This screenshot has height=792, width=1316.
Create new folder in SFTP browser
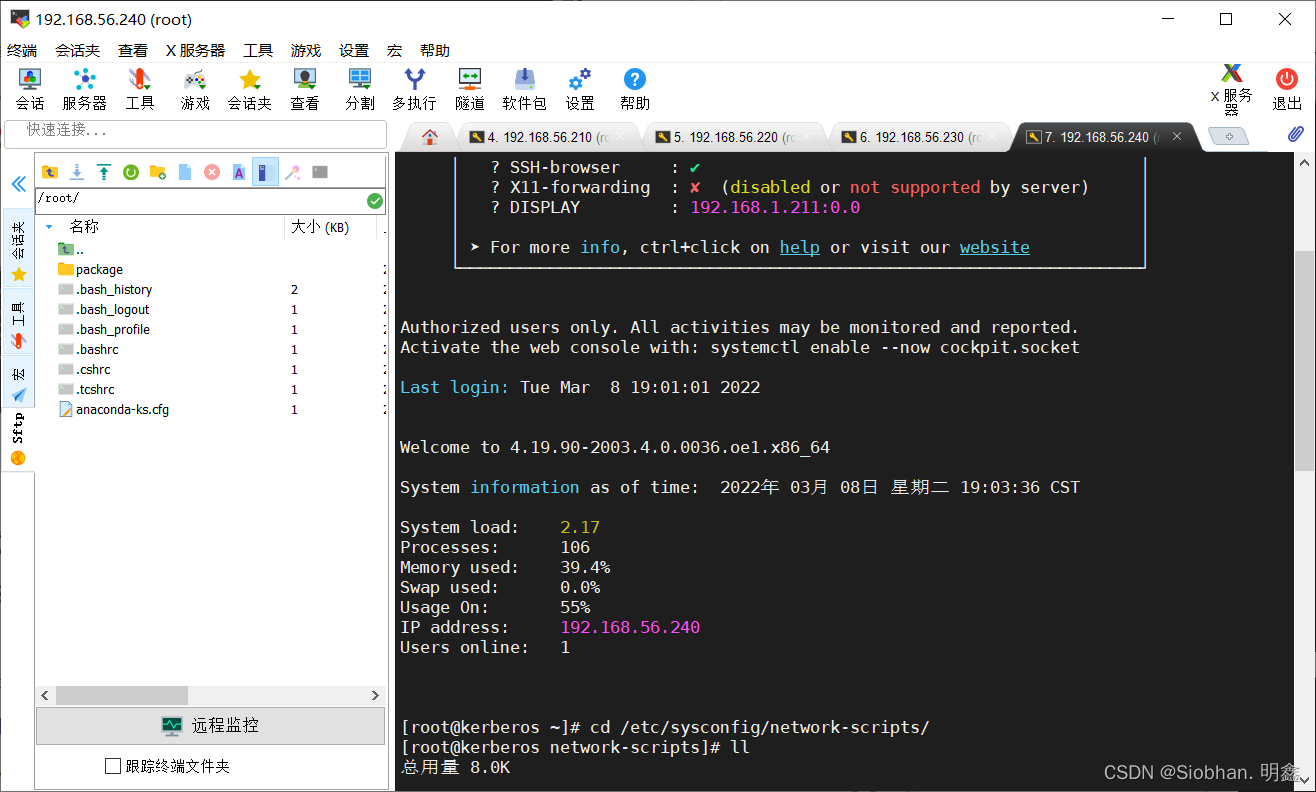[158, 172]
